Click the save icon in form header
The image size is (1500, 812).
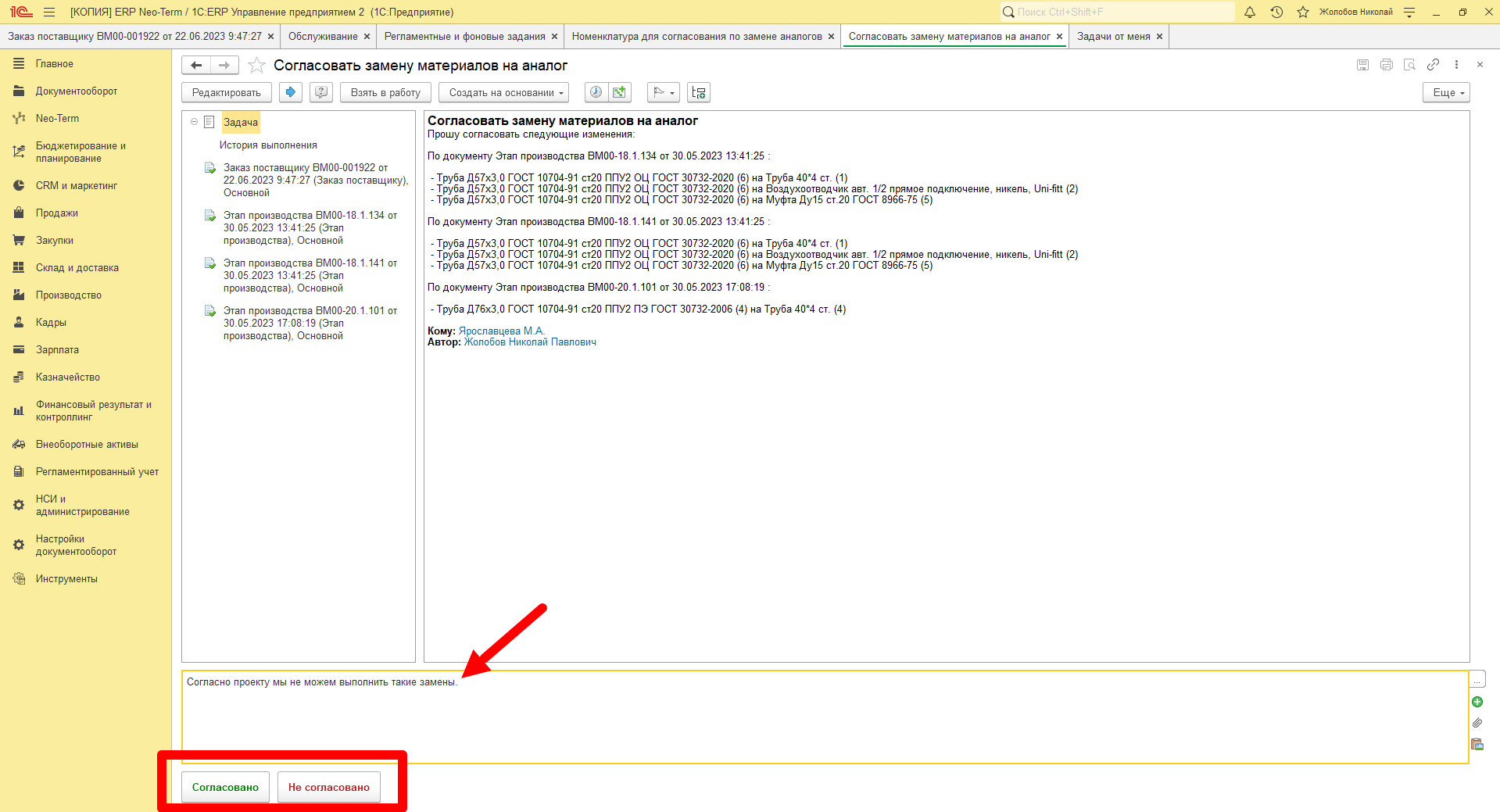pyautogui.click(x=1362, y=65)
